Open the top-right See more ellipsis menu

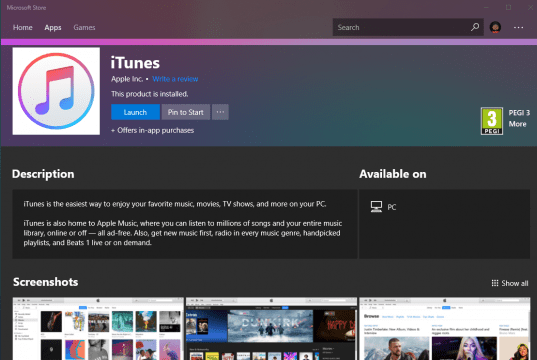(x=518, y=27)
